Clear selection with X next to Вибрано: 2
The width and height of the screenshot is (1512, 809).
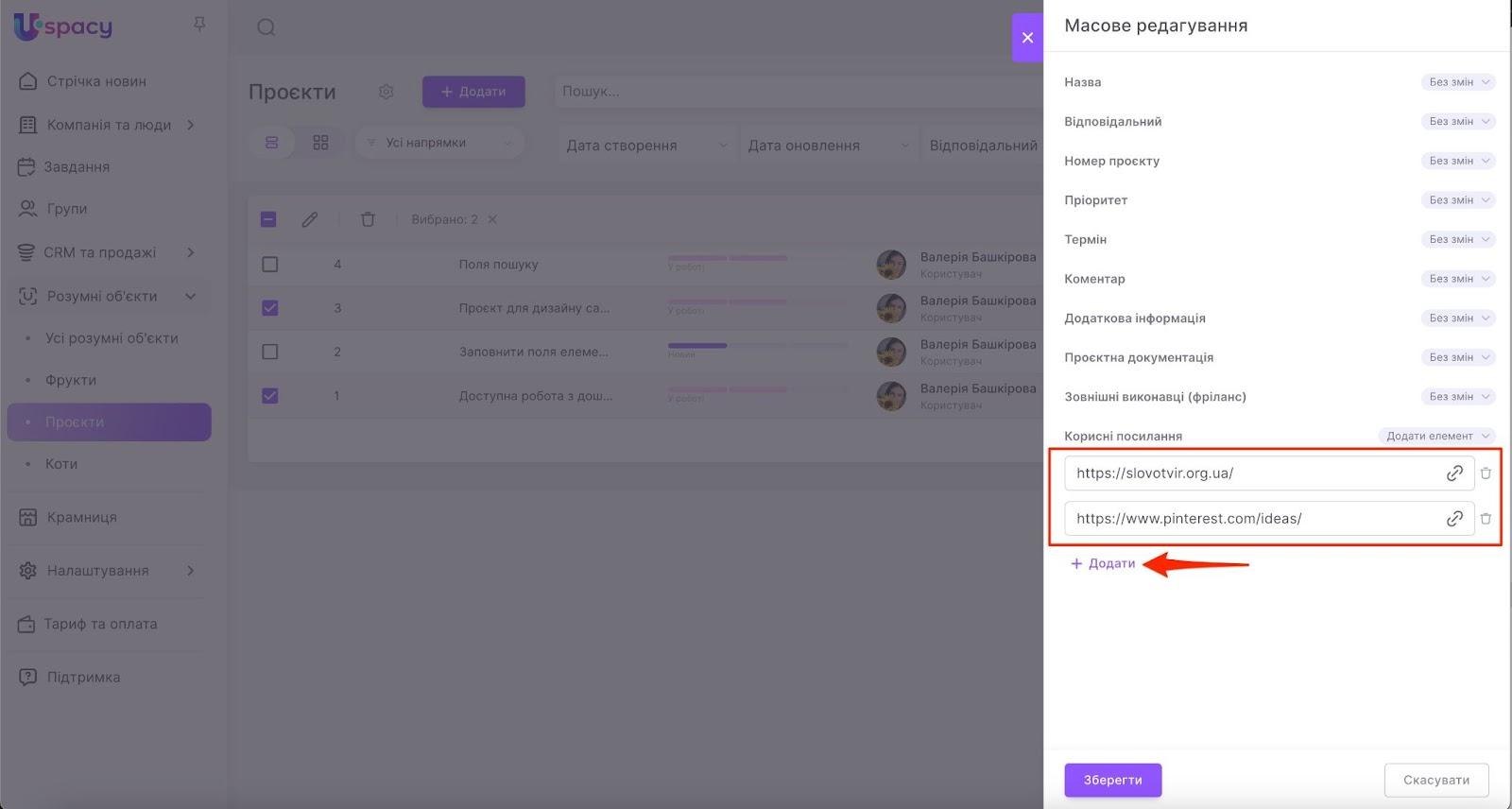(x=492, y=219)
